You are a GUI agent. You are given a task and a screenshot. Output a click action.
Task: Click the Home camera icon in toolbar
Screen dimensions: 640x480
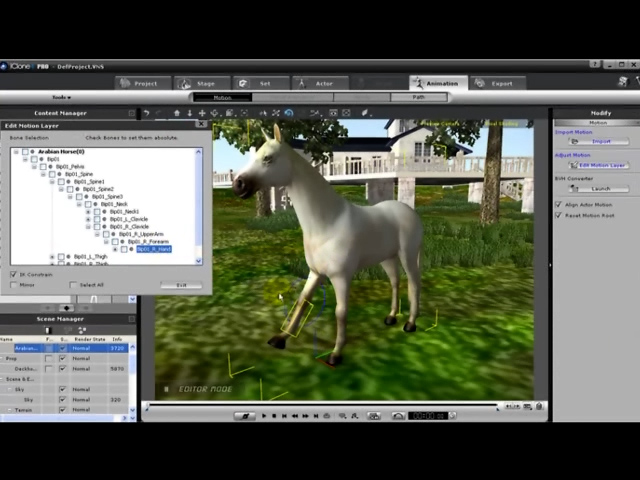[177, 113]
